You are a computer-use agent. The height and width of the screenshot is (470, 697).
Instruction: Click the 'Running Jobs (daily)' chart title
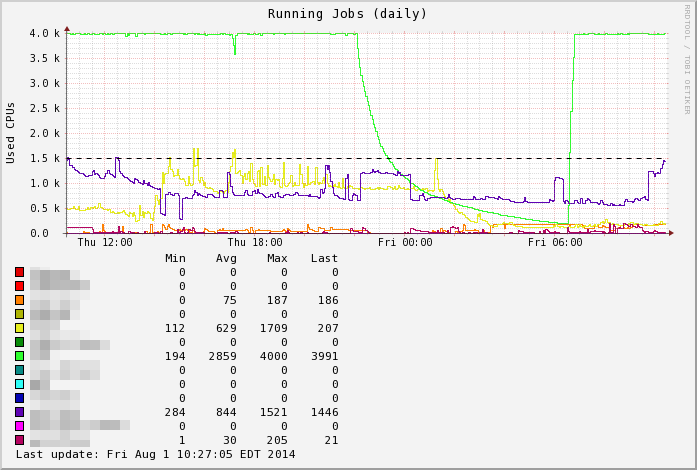(347, 14)
